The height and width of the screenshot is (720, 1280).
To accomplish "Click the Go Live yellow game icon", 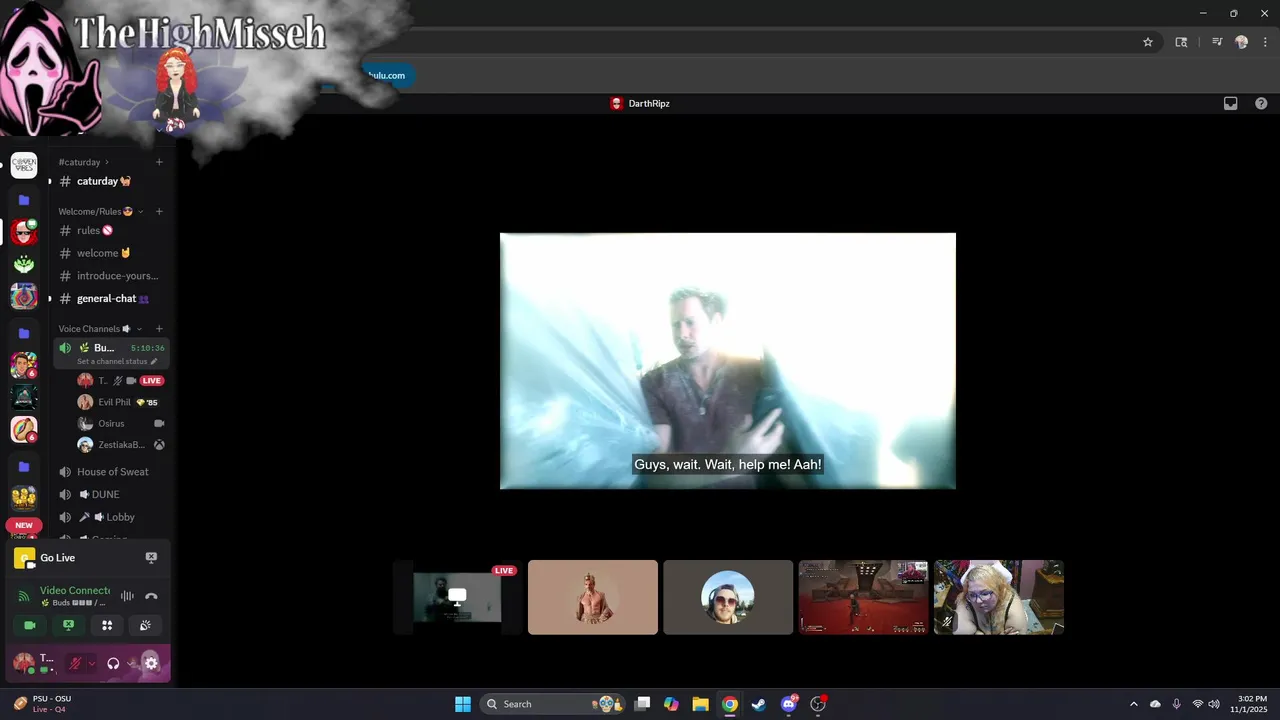I will [x=24, y=558].
